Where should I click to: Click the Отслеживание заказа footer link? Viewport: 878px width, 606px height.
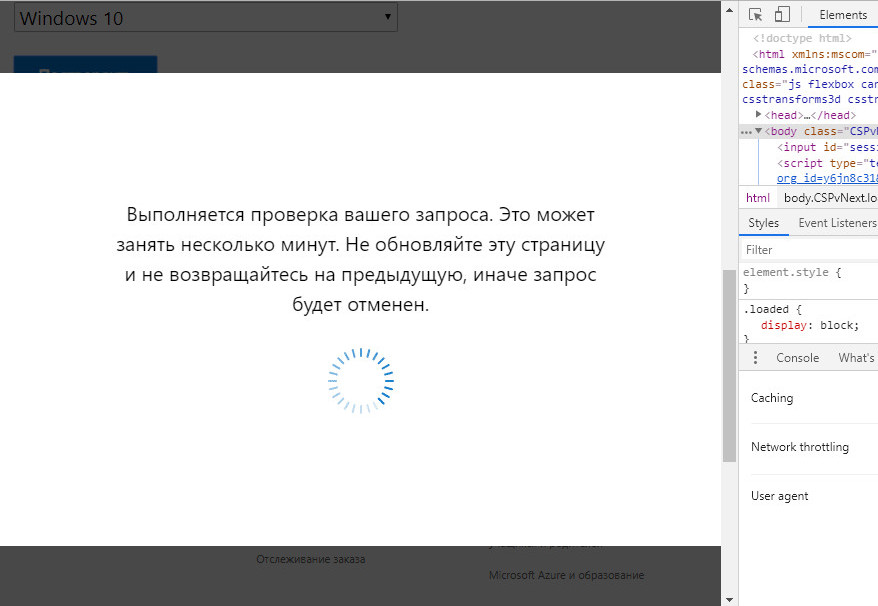pyautogui.click(x=311, y=559)
